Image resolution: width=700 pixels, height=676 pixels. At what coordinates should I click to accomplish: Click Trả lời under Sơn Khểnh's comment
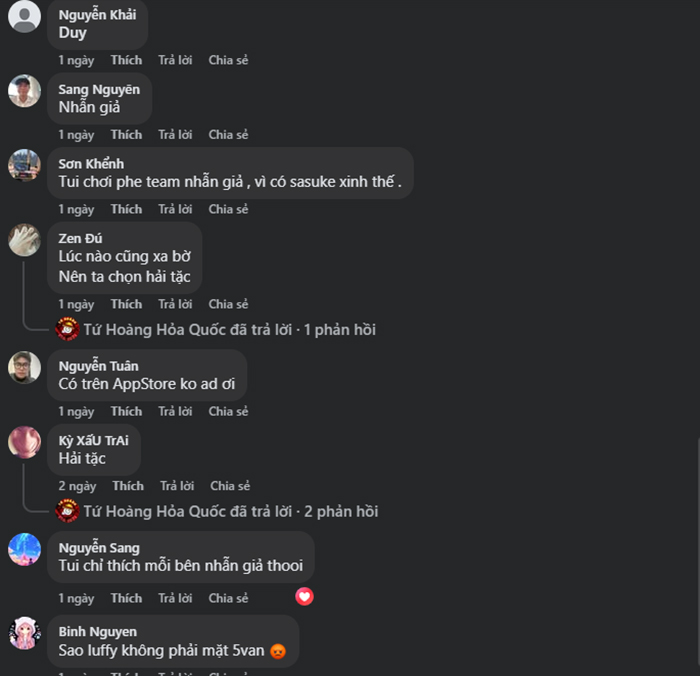[x=175, y=209]
